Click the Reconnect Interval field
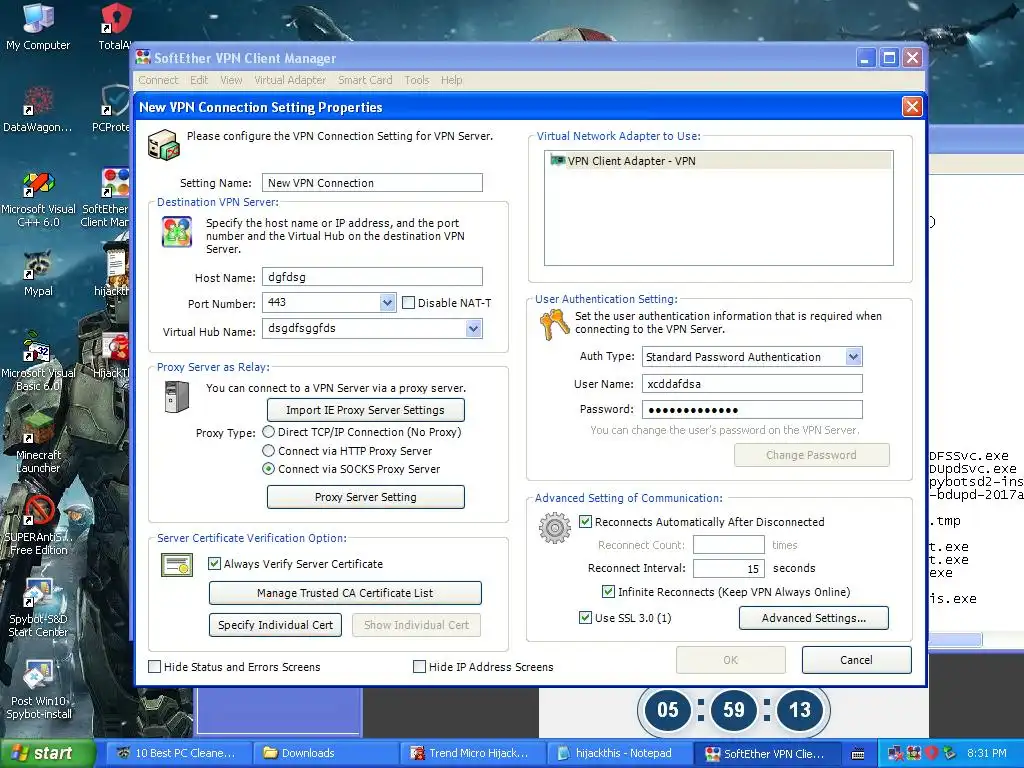The width and height of the screenshot is (1024, 768). click(x=729, y=568)
